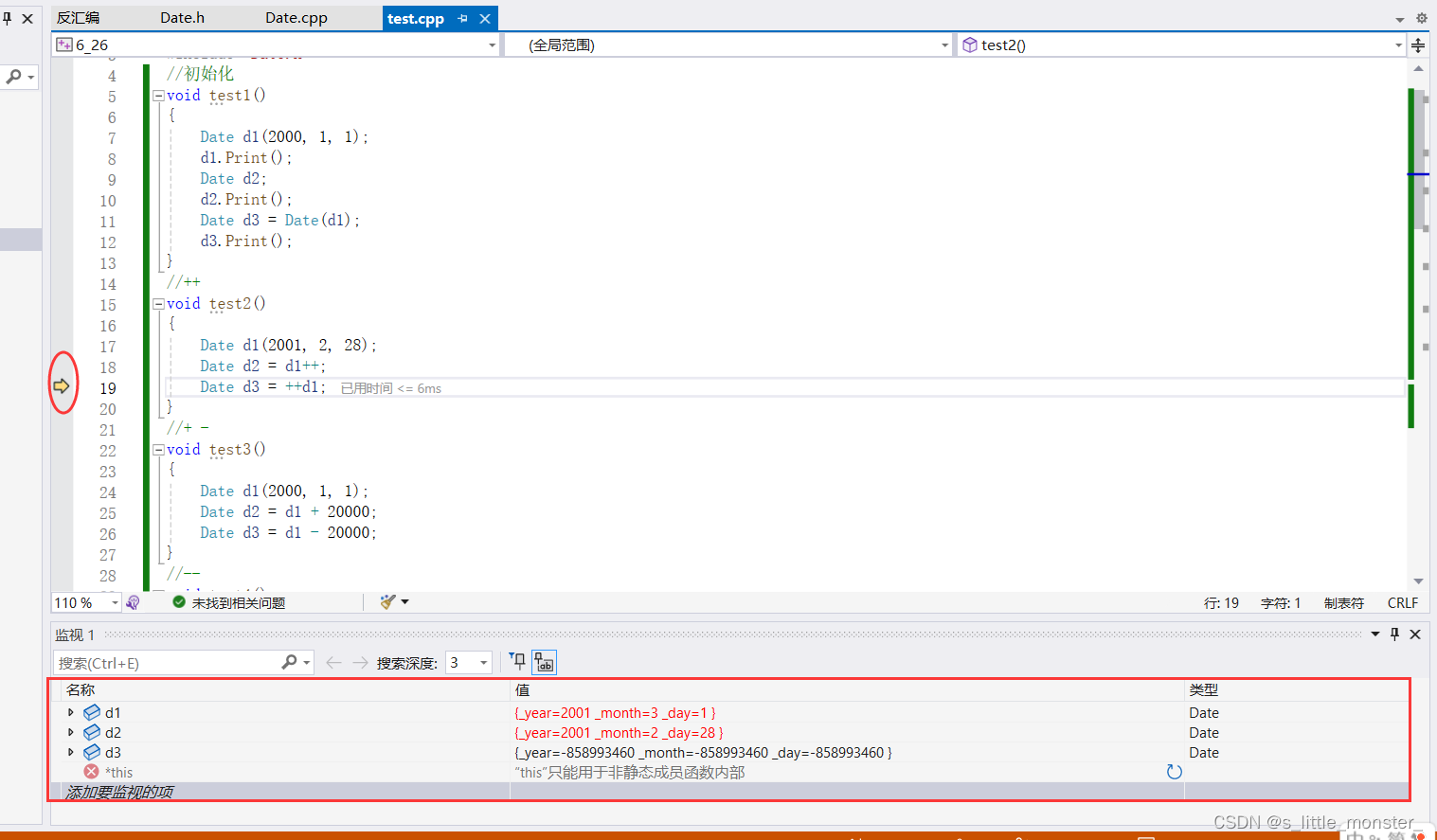
Task: Open the editor tab settings gear
Action: pos(1421,18)
